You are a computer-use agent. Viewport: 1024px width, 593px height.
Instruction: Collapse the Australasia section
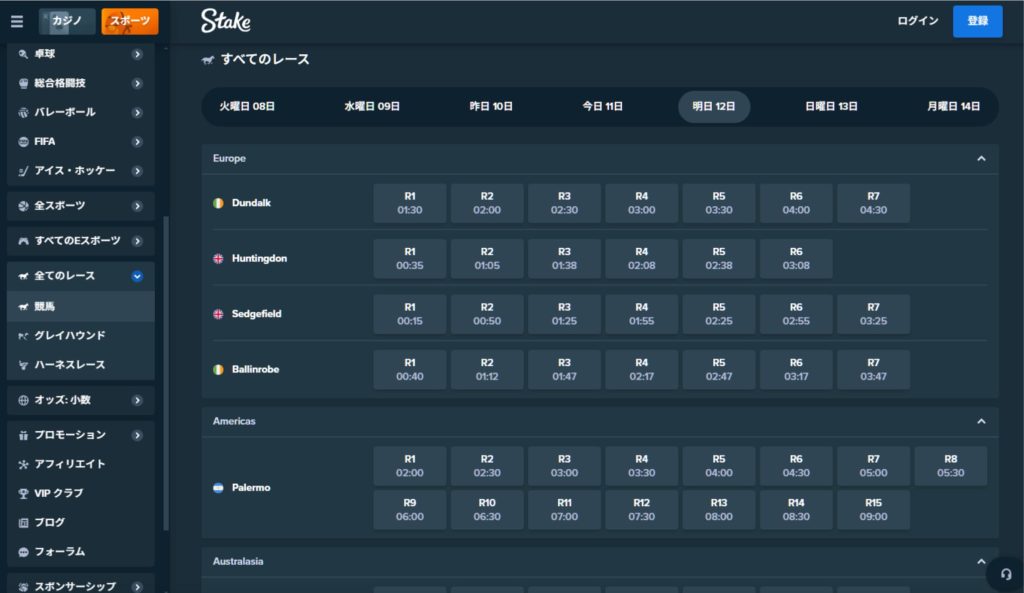pos(981,562)
